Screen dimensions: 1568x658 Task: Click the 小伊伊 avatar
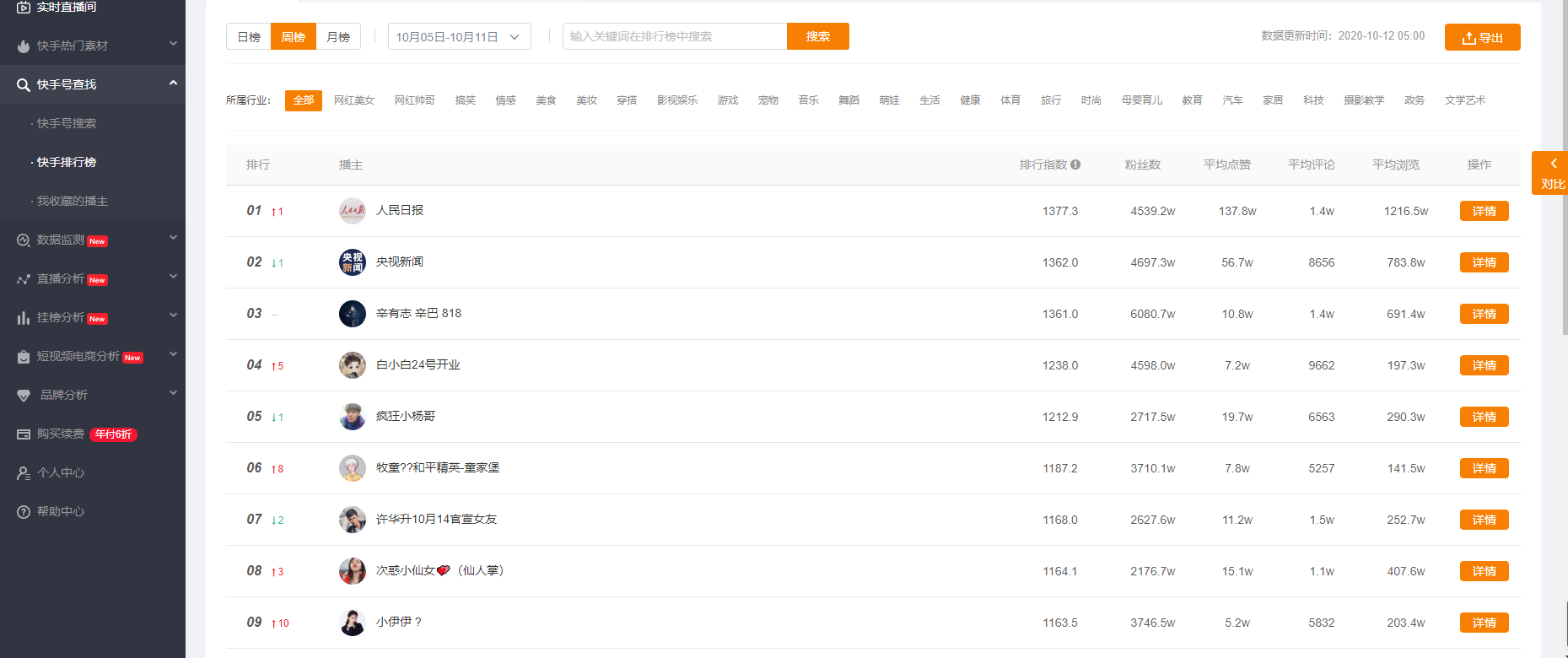(x=353, y=623)
